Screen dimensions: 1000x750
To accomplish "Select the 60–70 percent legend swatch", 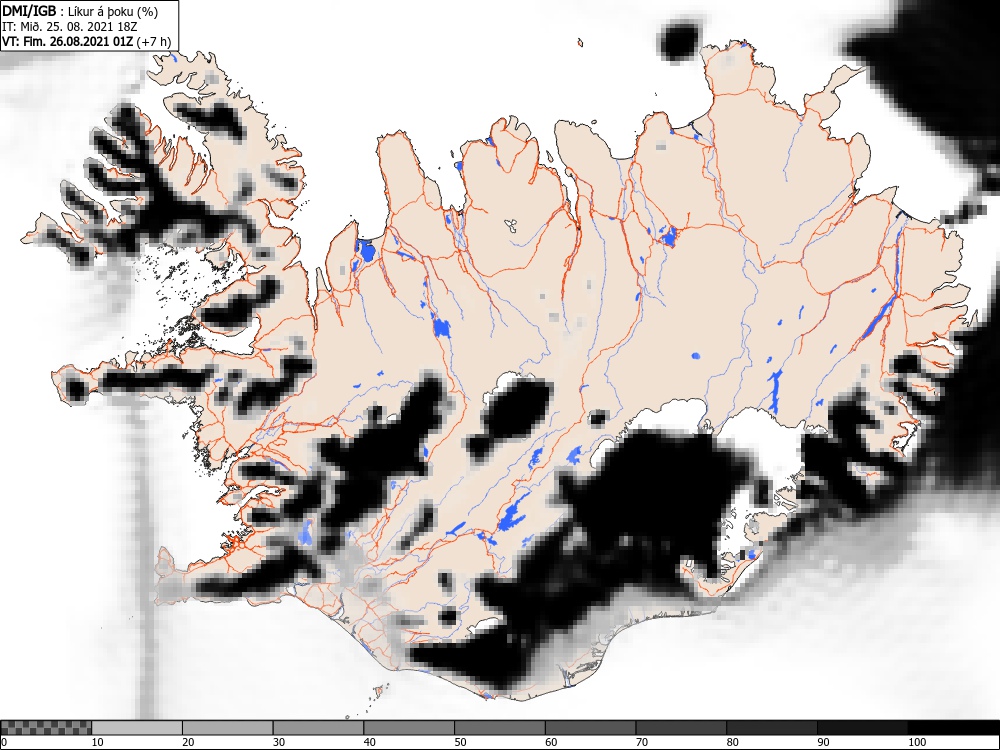I will point(591,728).
